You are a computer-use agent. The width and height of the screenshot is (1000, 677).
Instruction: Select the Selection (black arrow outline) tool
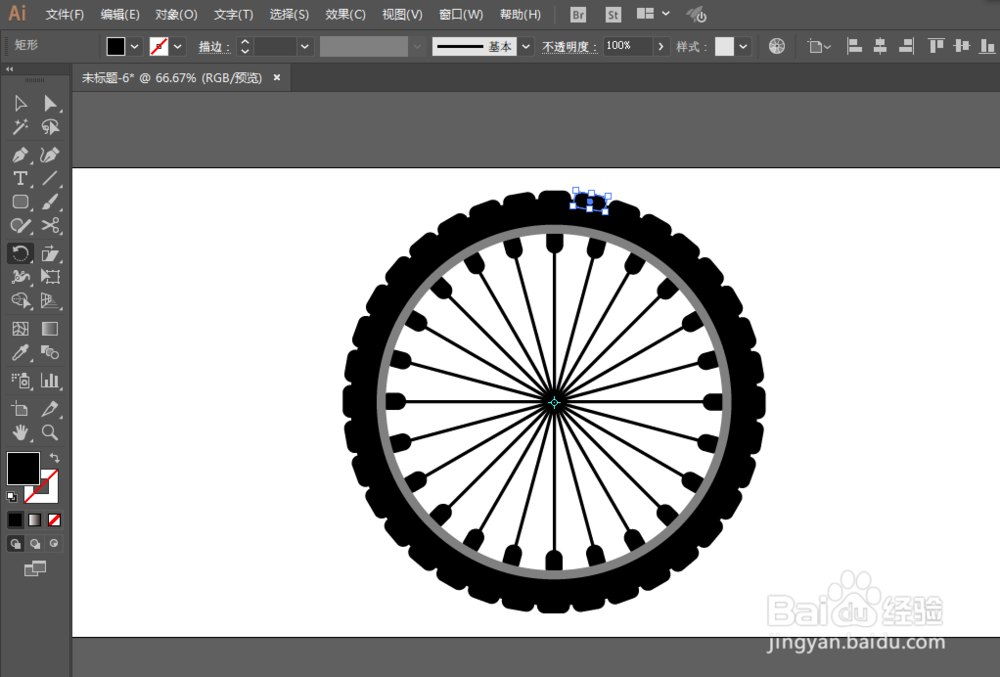pos(20,103)
